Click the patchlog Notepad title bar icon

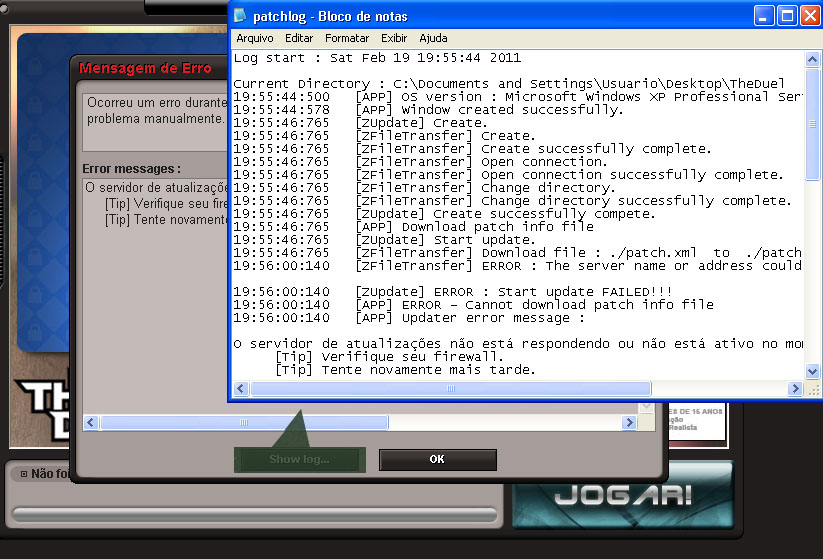coord(240,16)
